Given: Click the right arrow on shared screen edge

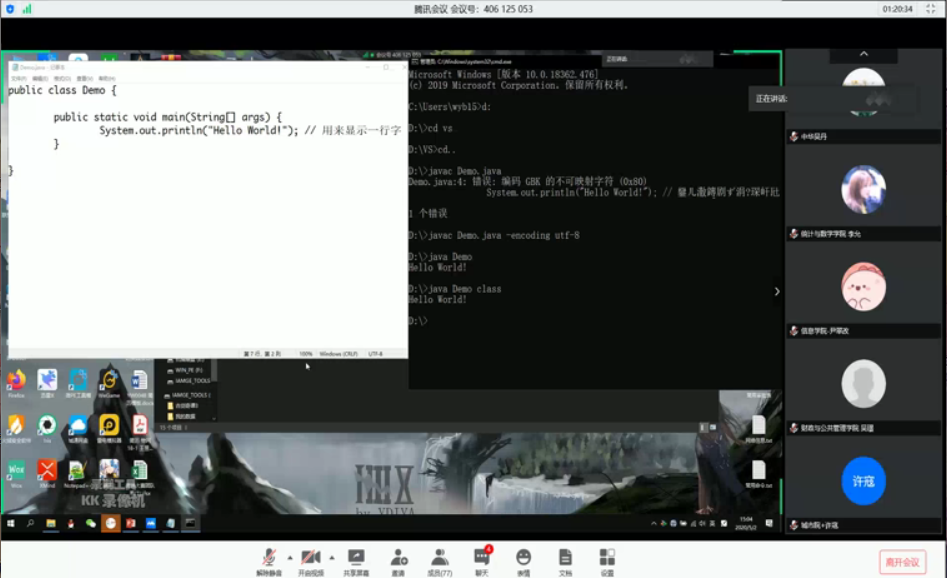Looking at the screenshot, I should coord(776,292).
